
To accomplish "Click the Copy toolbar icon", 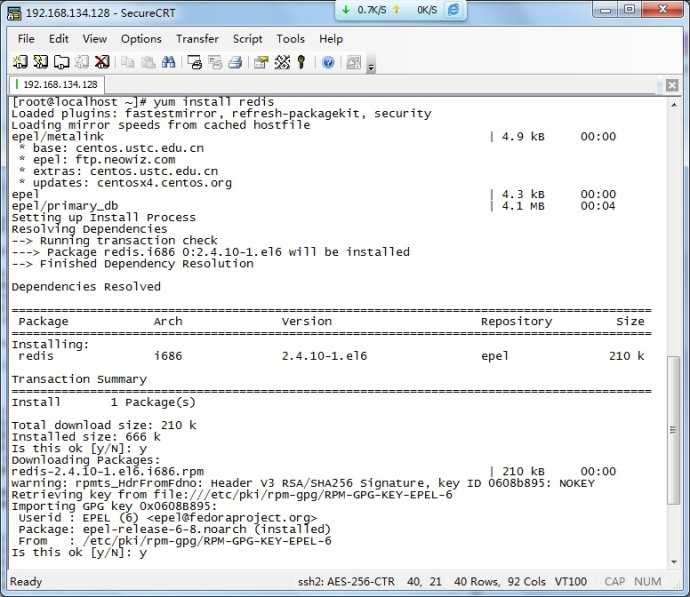I will click(x=128, y=62).
